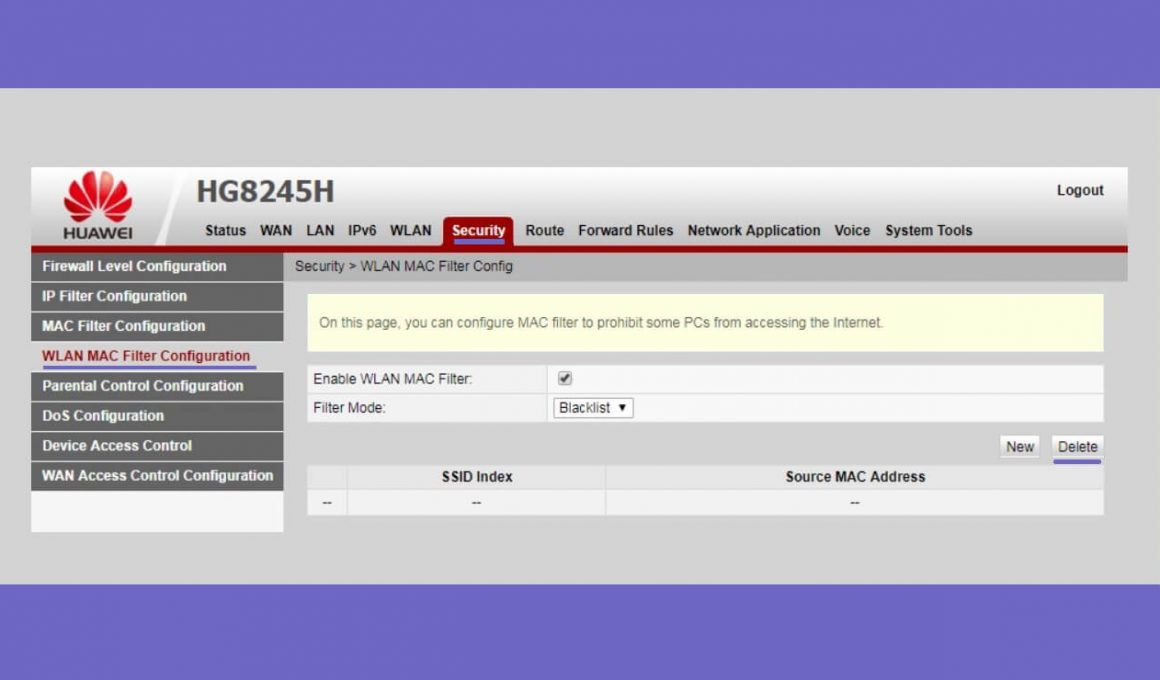The image size is (1160, 680).
Task: Open the IPv6 tab
Action: (362, 230)
